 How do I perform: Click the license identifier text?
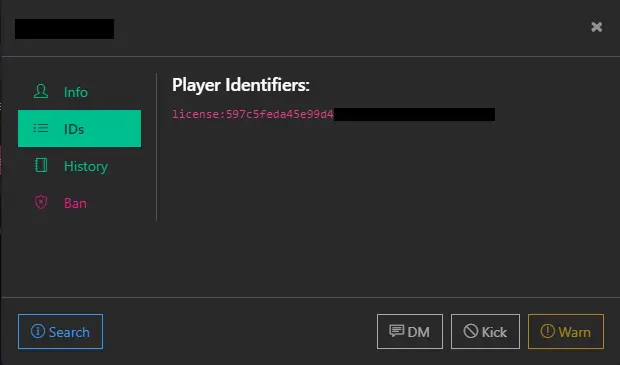click(253, 114)
